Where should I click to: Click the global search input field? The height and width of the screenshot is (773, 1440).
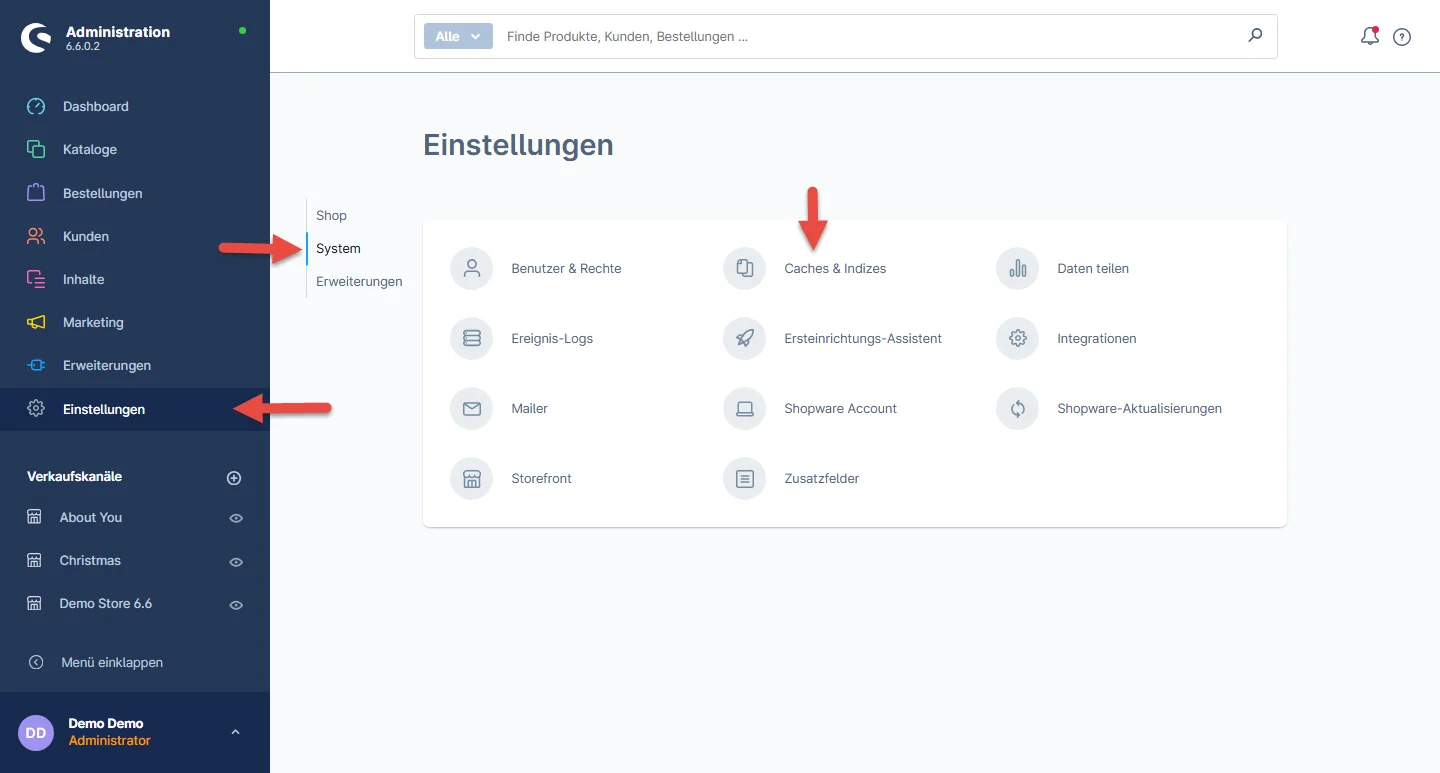pos(860,36)
